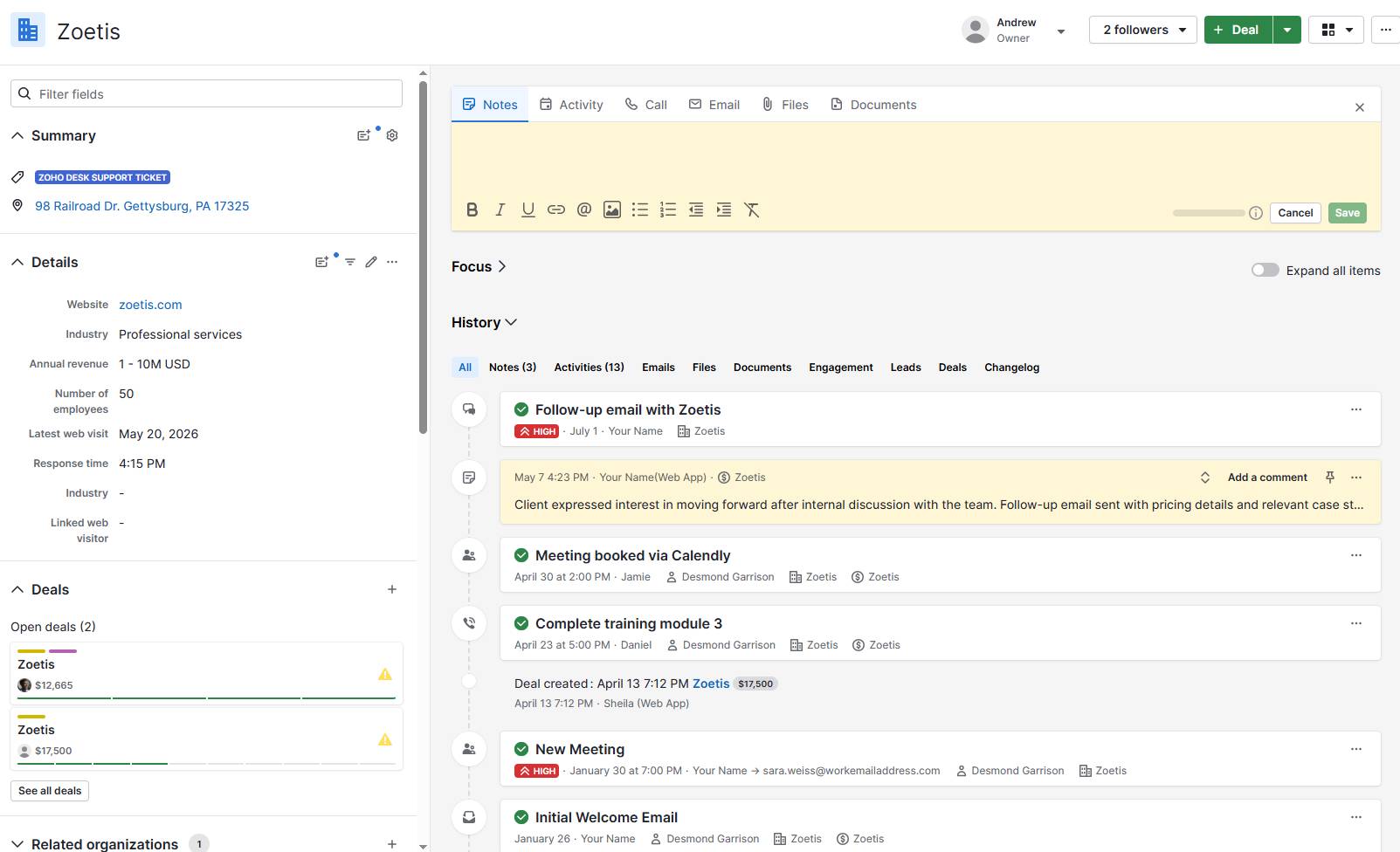Add a new deal with the plus icon
This screenshot has width=1400, height=852.
coord(392,589)
